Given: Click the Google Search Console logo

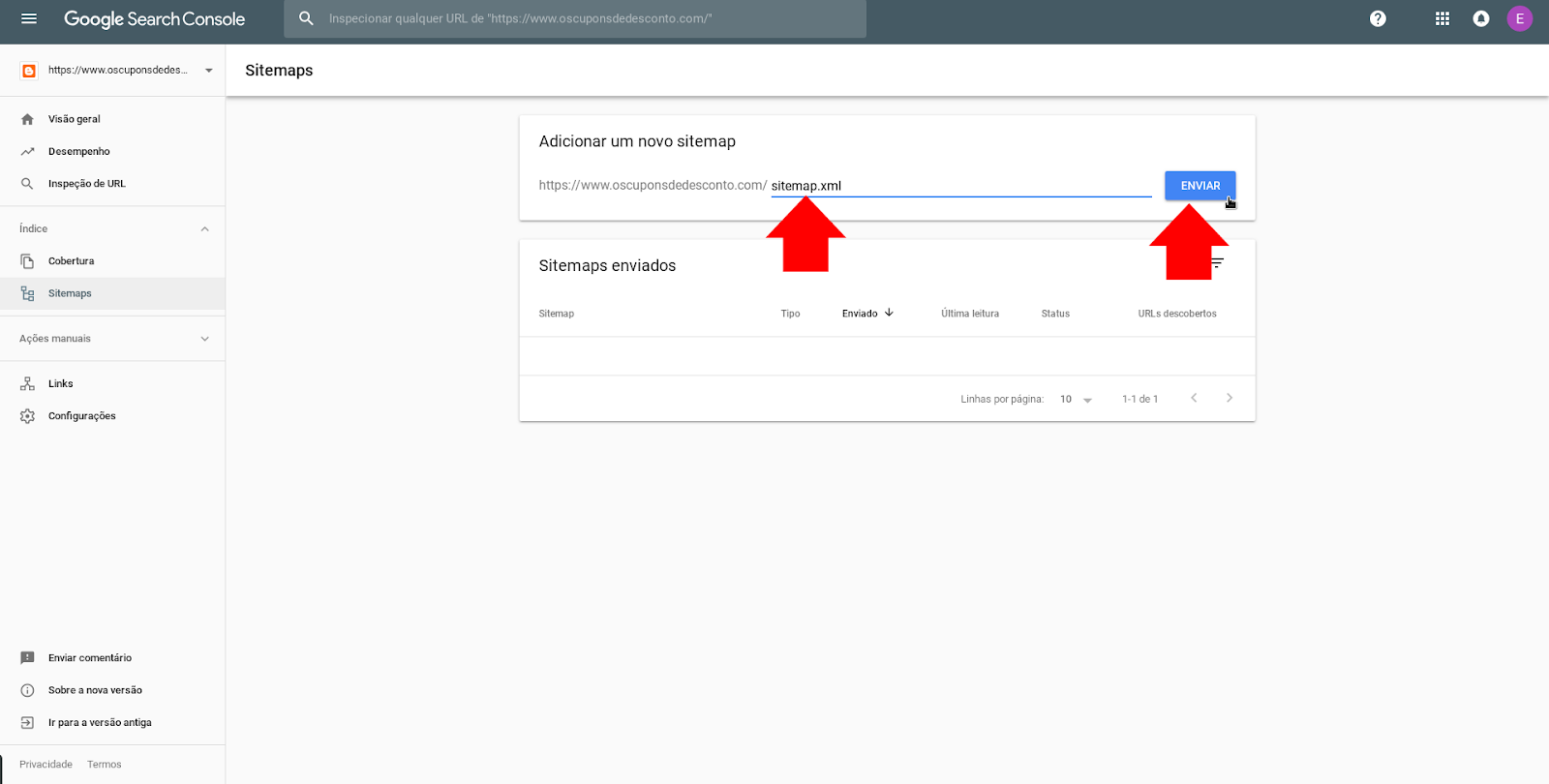Looking at the screenshot, I should pos(154,18).
